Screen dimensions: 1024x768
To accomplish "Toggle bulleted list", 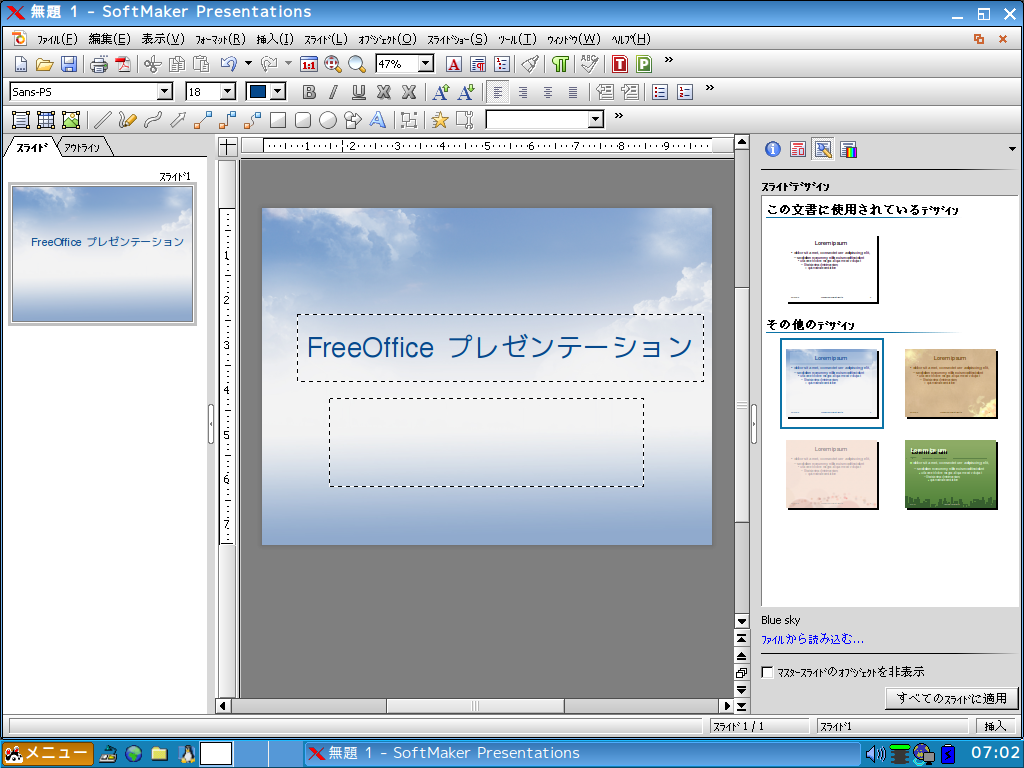I will [x=660, y=92].
